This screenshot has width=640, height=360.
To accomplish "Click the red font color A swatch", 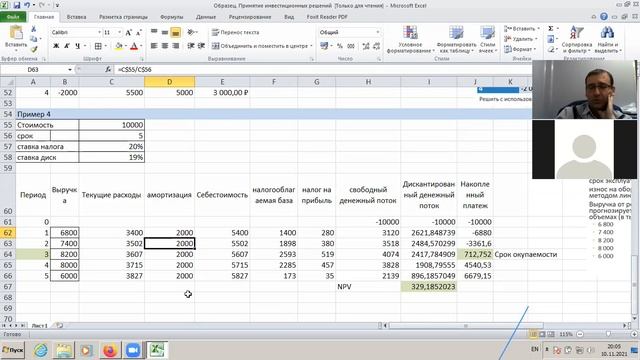I will [x=134, y=47].
